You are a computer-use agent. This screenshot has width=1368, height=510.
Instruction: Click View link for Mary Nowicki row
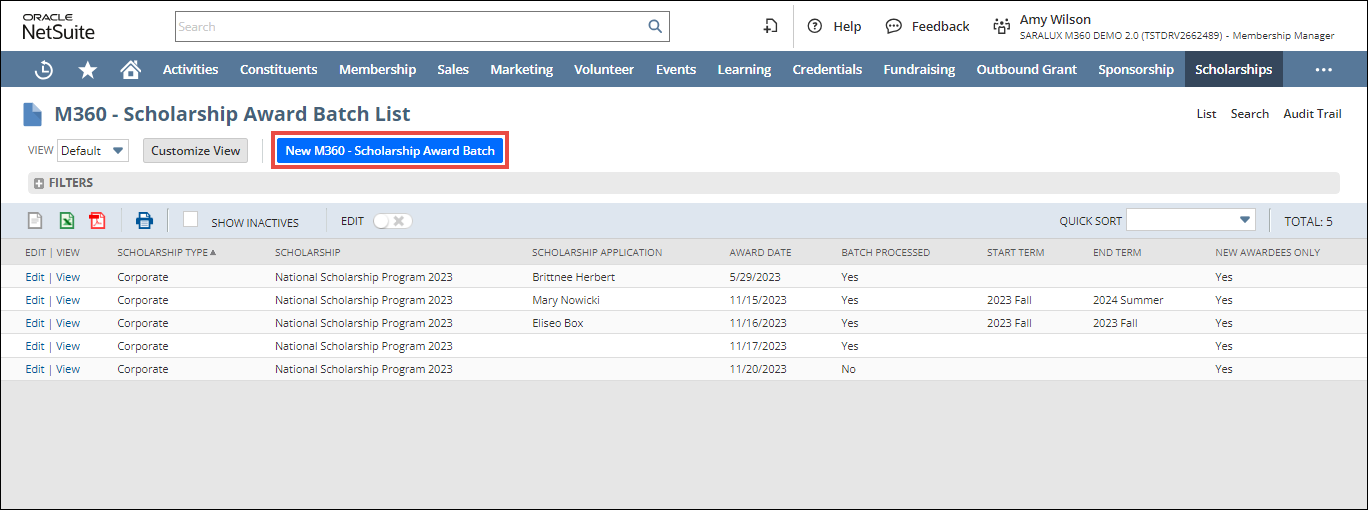tap(68, 300)
